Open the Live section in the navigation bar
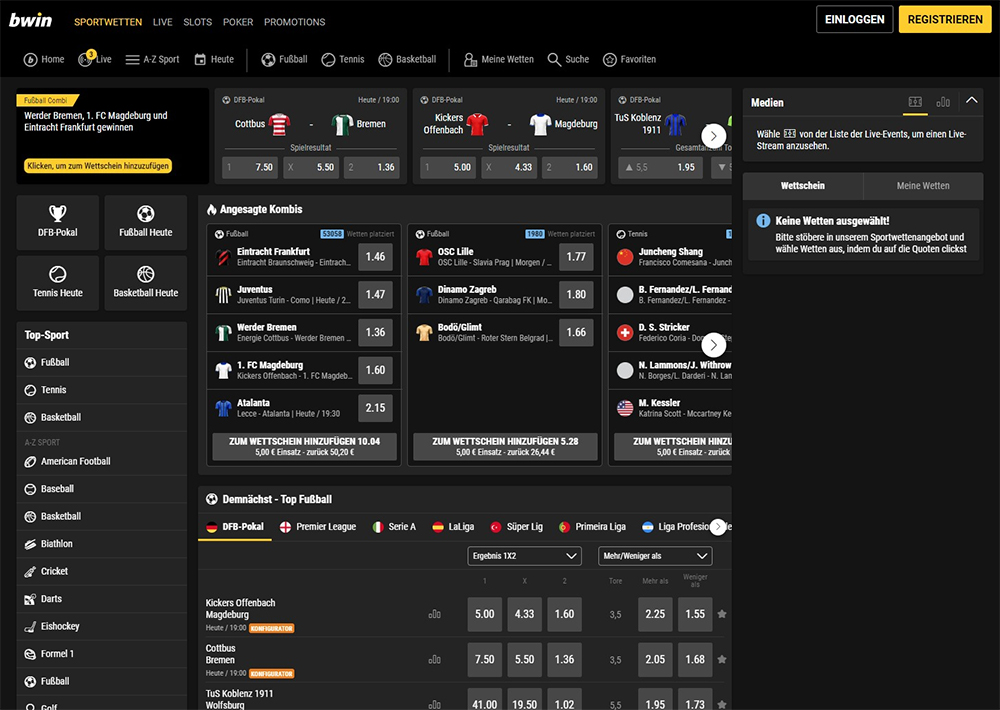 95,59
